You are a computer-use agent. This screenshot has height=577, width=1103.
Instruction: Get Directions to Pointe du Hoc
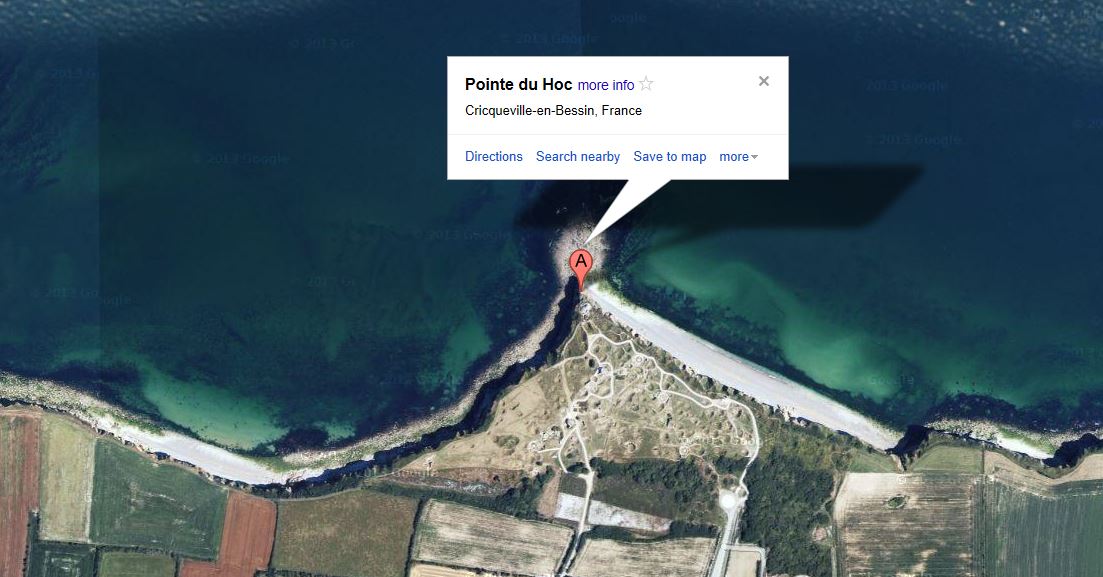494,156
